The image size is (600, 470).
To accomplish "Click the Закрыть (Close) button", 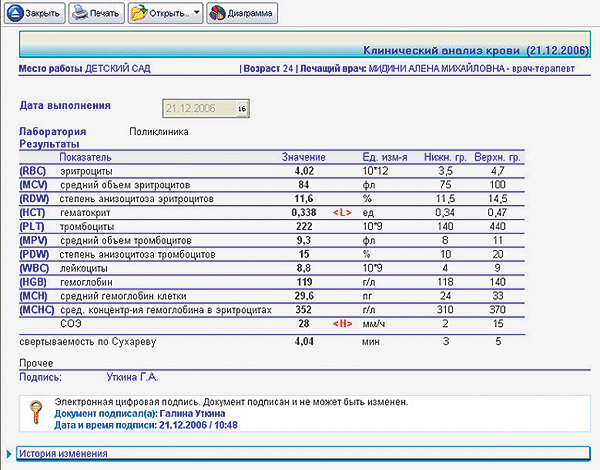I will (35, 13).
